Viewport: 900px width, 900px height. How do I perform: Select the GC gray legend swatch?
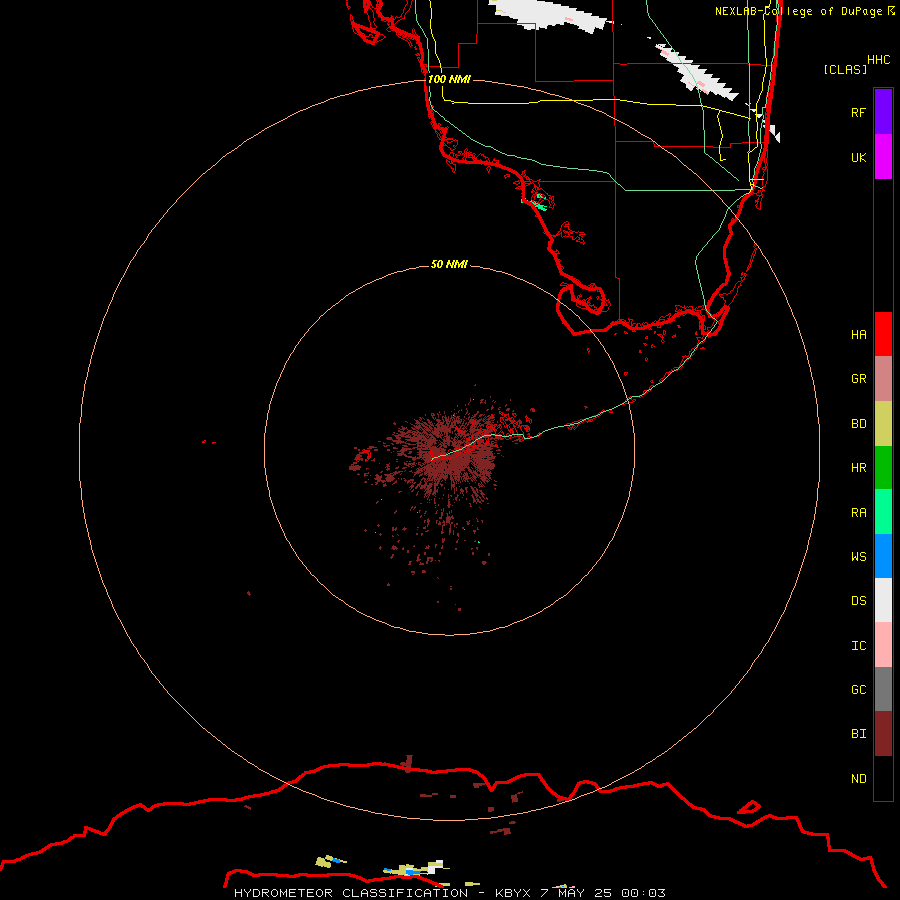[x=883, y=689]
